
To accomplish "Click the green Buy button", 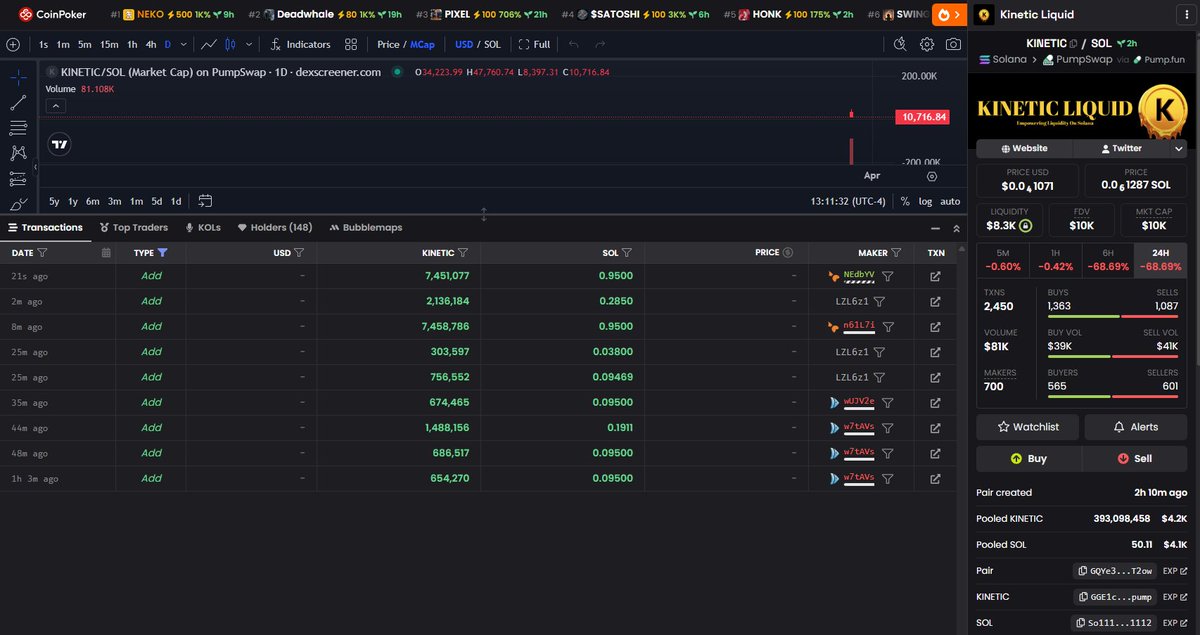I will tap(1029, 458).
